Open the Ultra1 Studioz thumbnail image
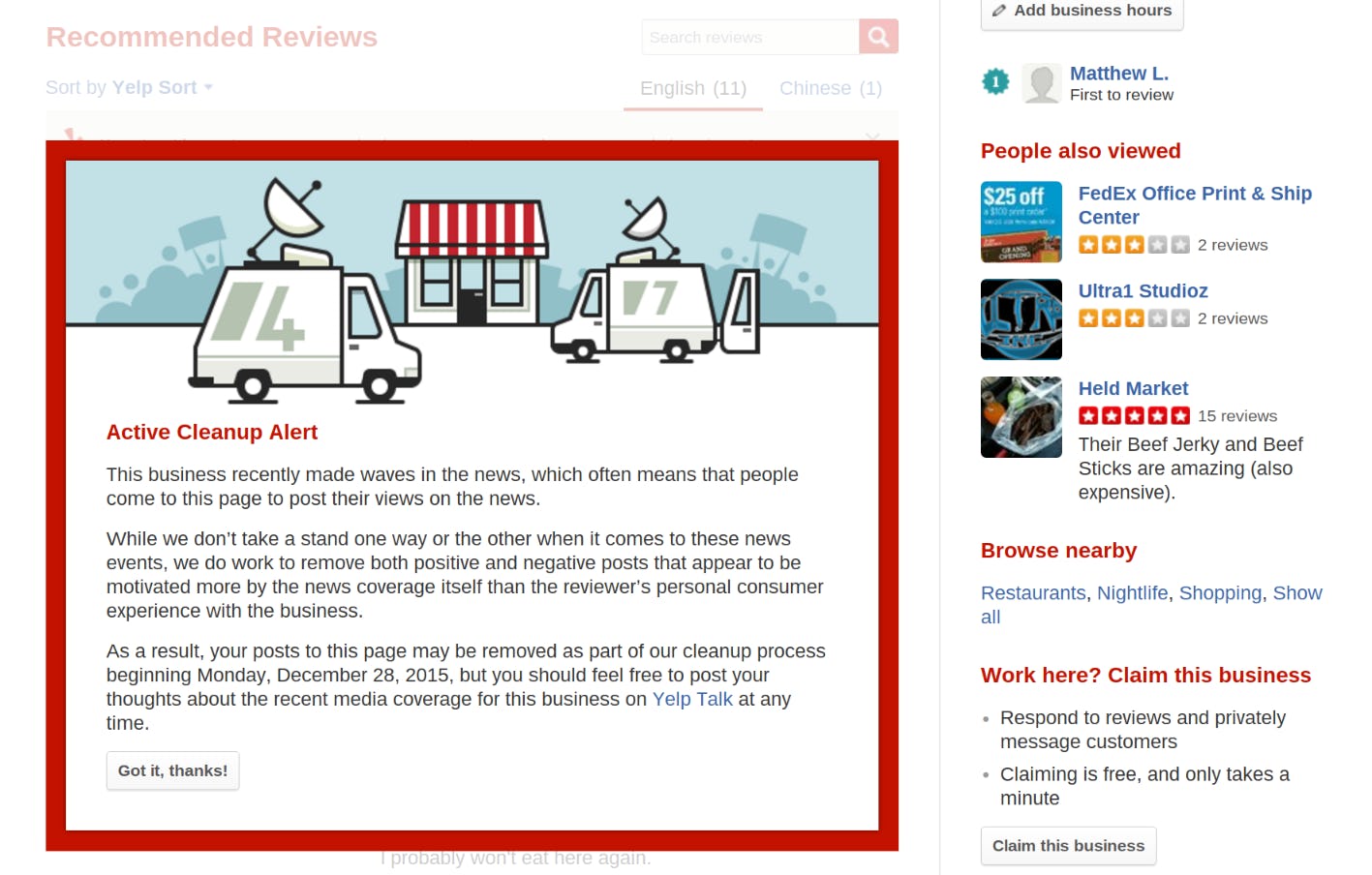Screen dimensions: 1372x875 [1021, 319]
